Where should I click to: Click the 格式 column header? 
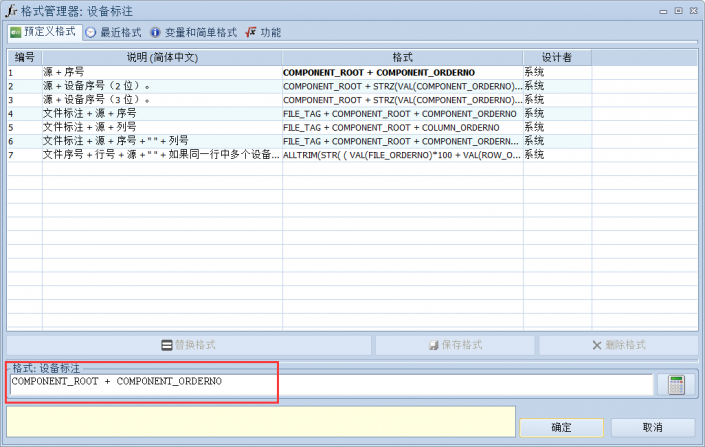point(403,58)
